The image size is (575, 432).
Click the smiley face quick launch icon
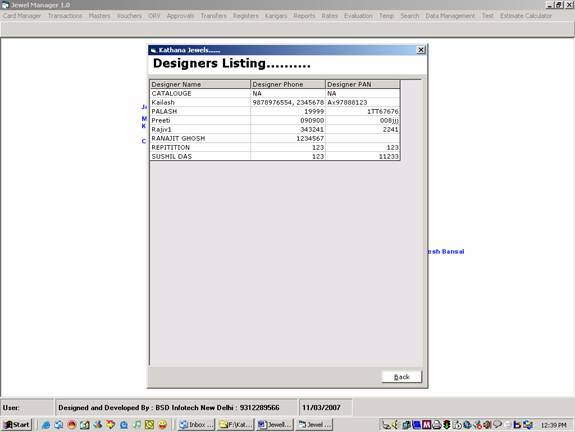(162, 425)
